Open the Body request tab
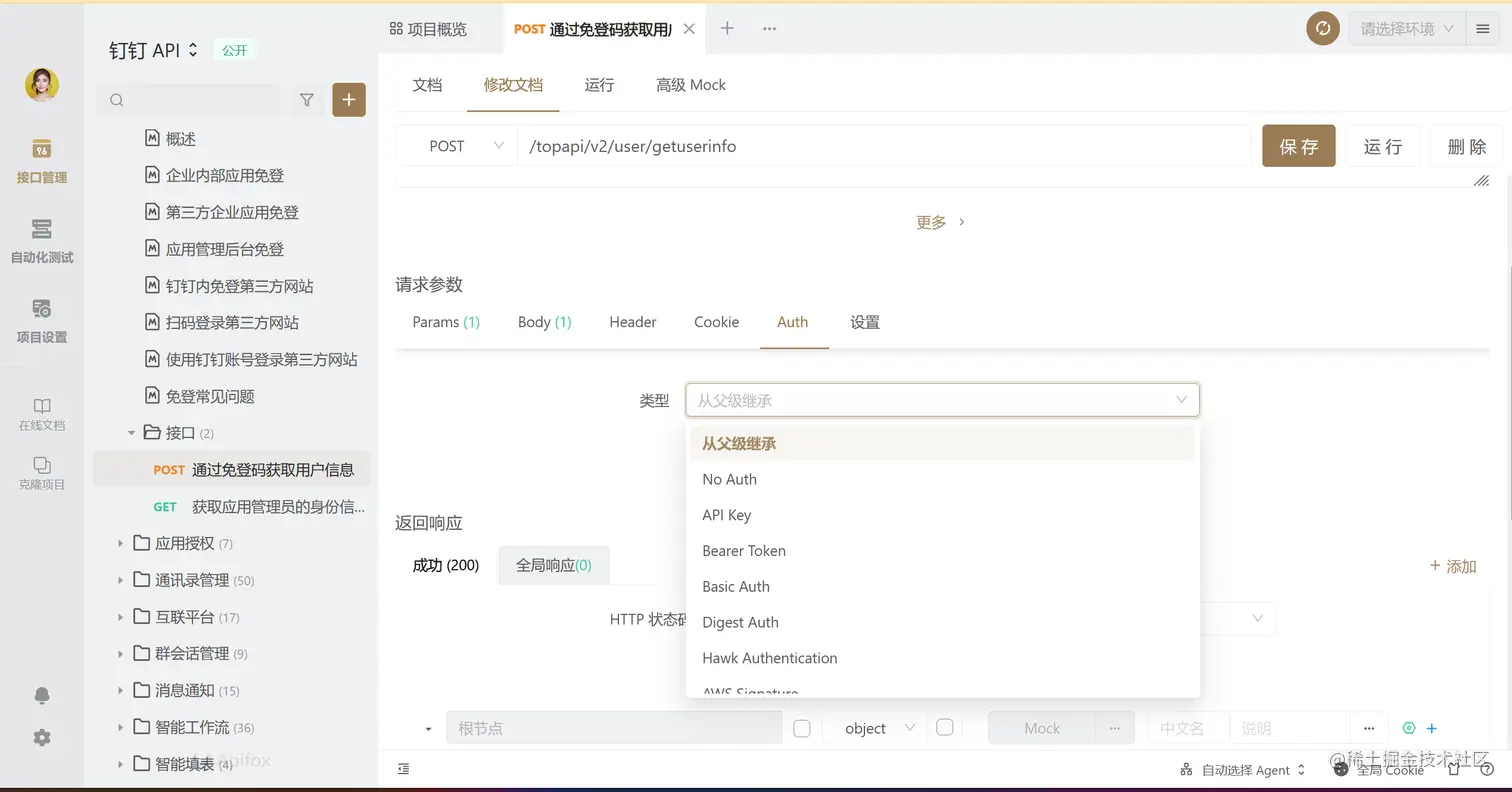This screenshot has height=792, width=1512. coord(544,322)
